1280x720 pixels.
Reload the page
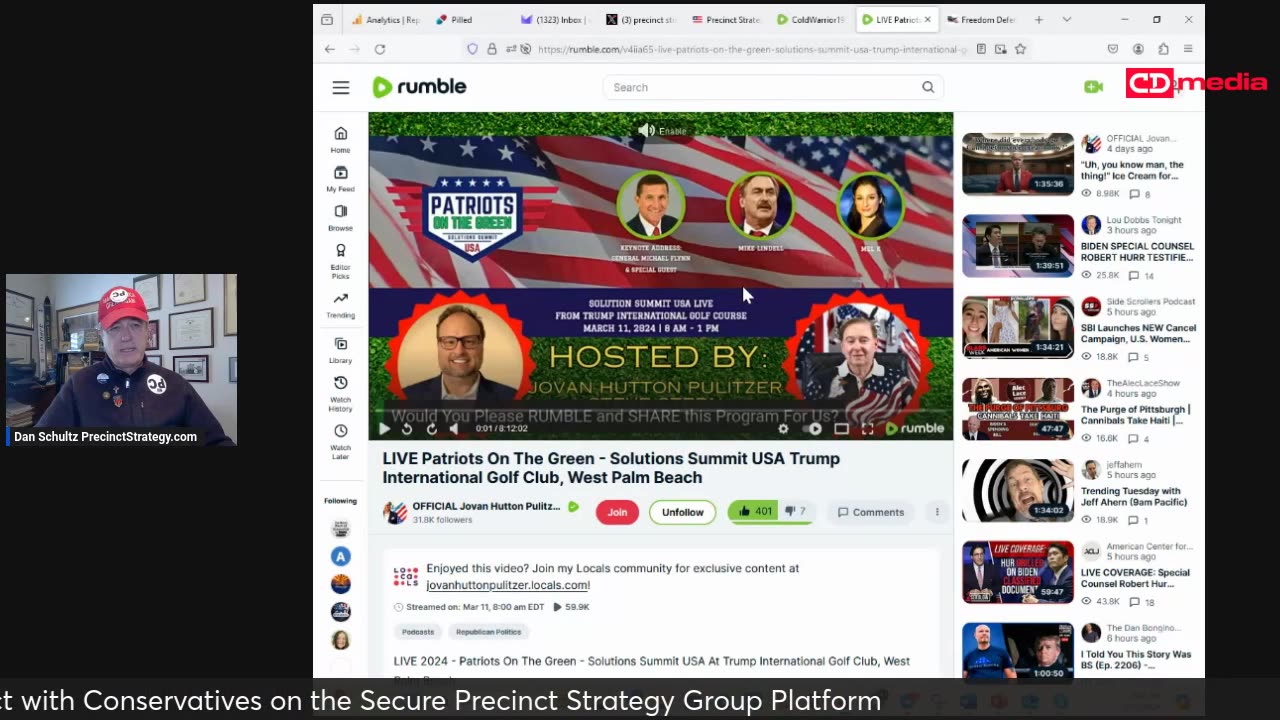380,49
